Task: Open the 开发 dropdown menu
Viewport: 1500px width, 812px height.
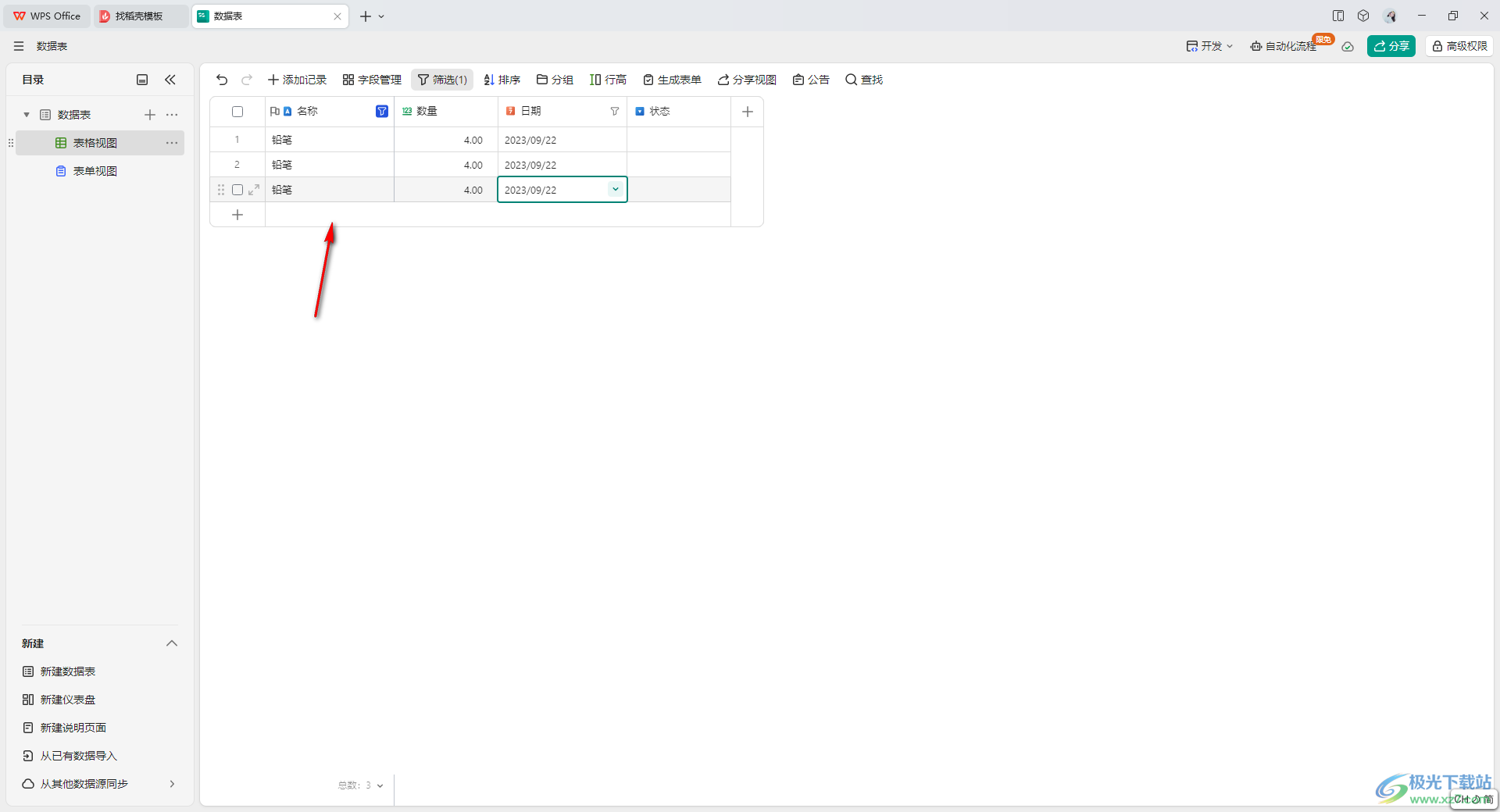Action: click(1209, 46)
